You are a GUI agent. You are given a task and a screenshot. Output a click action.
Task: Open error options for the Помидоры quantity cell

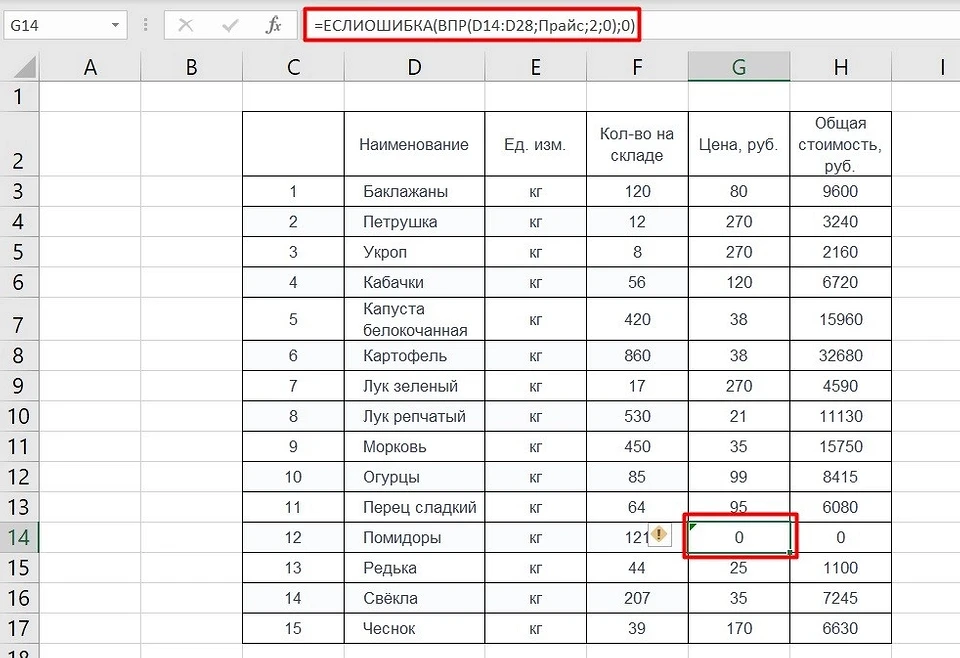[x=659, y=537]
